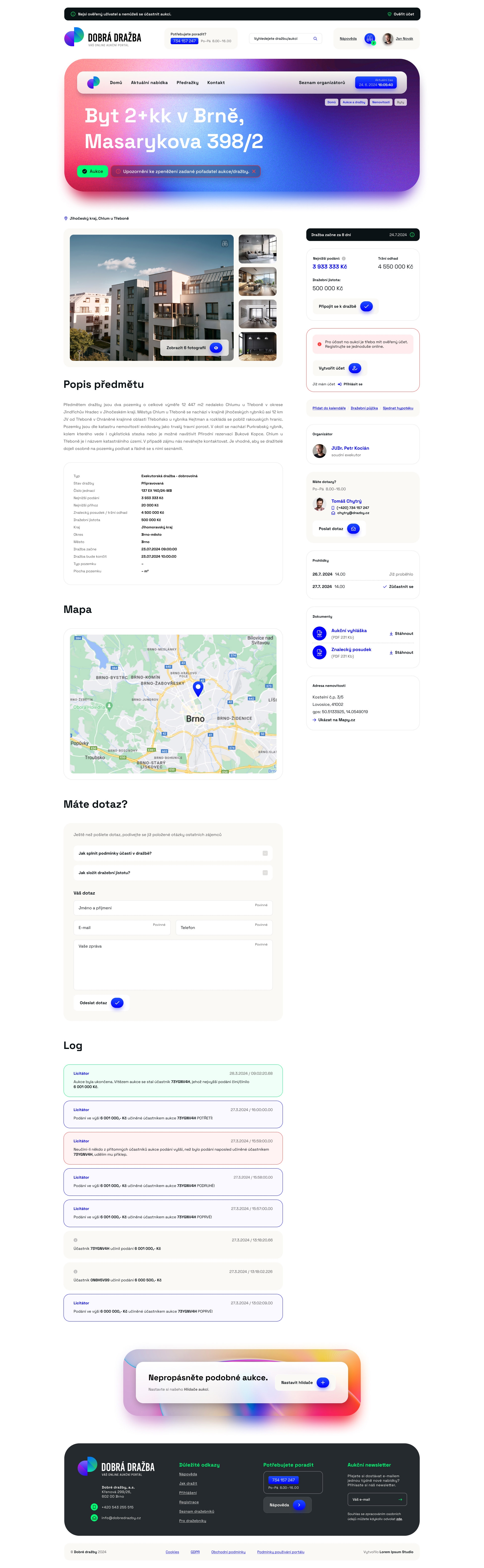This screenshot has width=484, height=1568.
Task: Click the gallery icon on main photo
Action: click(x=225, y=244)
